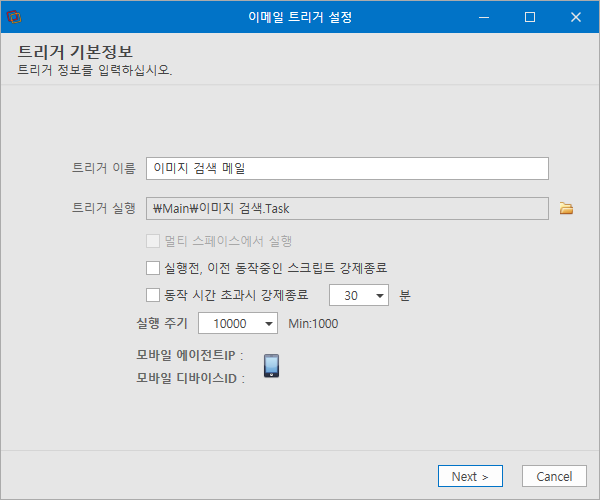The height and width of the screenshot is (500, 600).
Task: Maximize the 이메일 트리거 설정 window
Action: pos(530,17)
